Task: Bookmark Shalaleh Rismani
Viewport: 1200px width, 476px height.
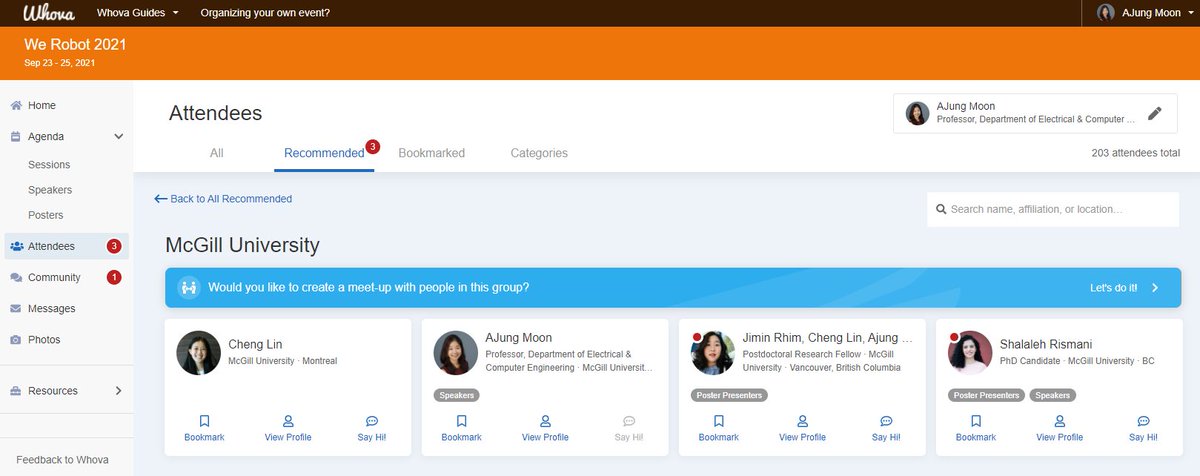Action: 976,428
